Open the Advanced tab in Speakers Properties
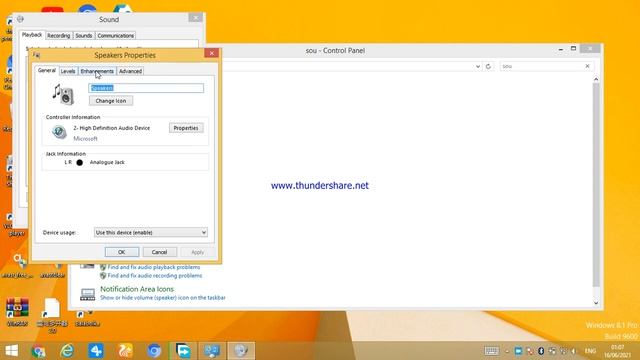 point(130,71)
